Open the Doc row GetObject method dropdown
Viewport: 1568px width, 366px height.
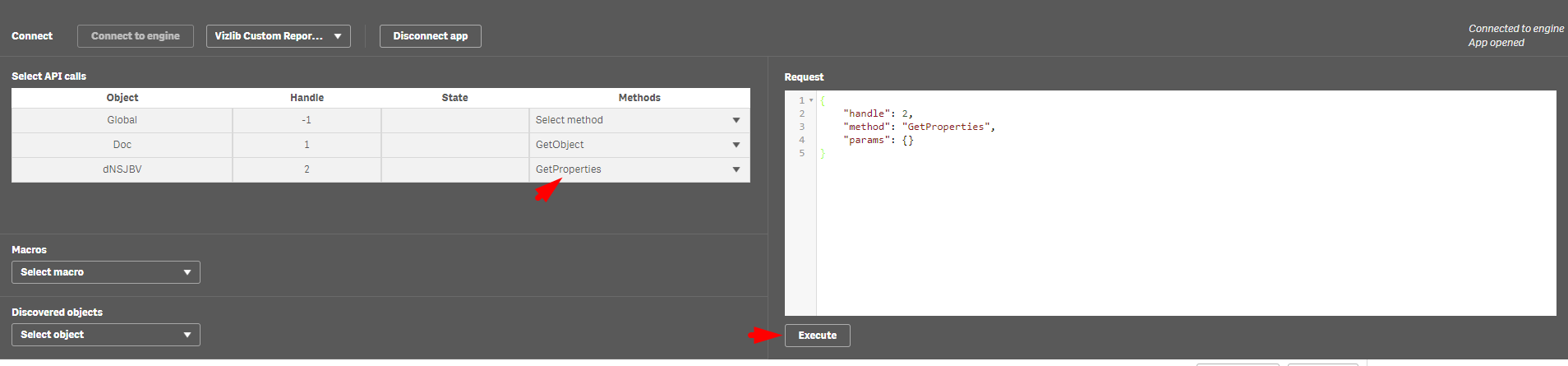(639, 145)
